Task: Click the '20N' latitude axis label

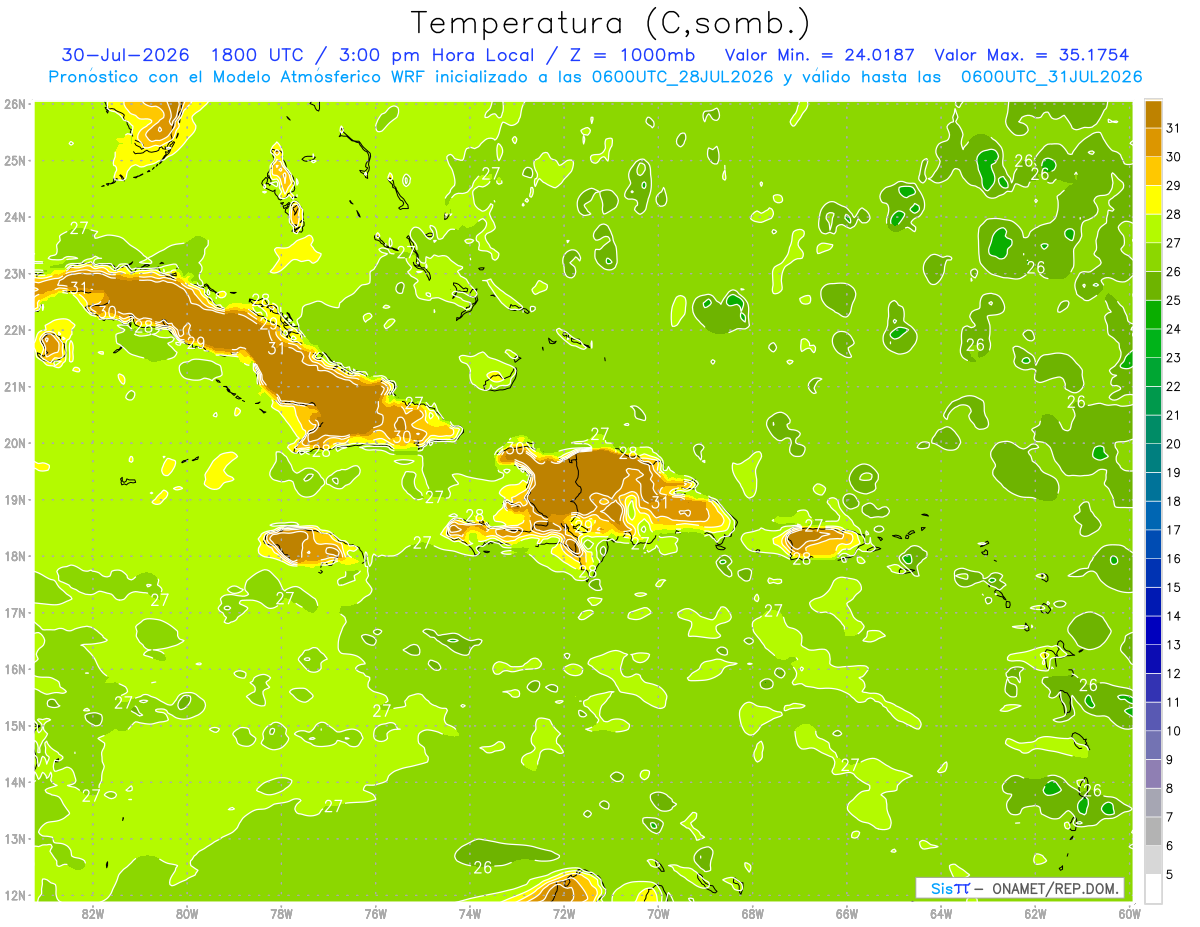Action: [x=15, y=443]
